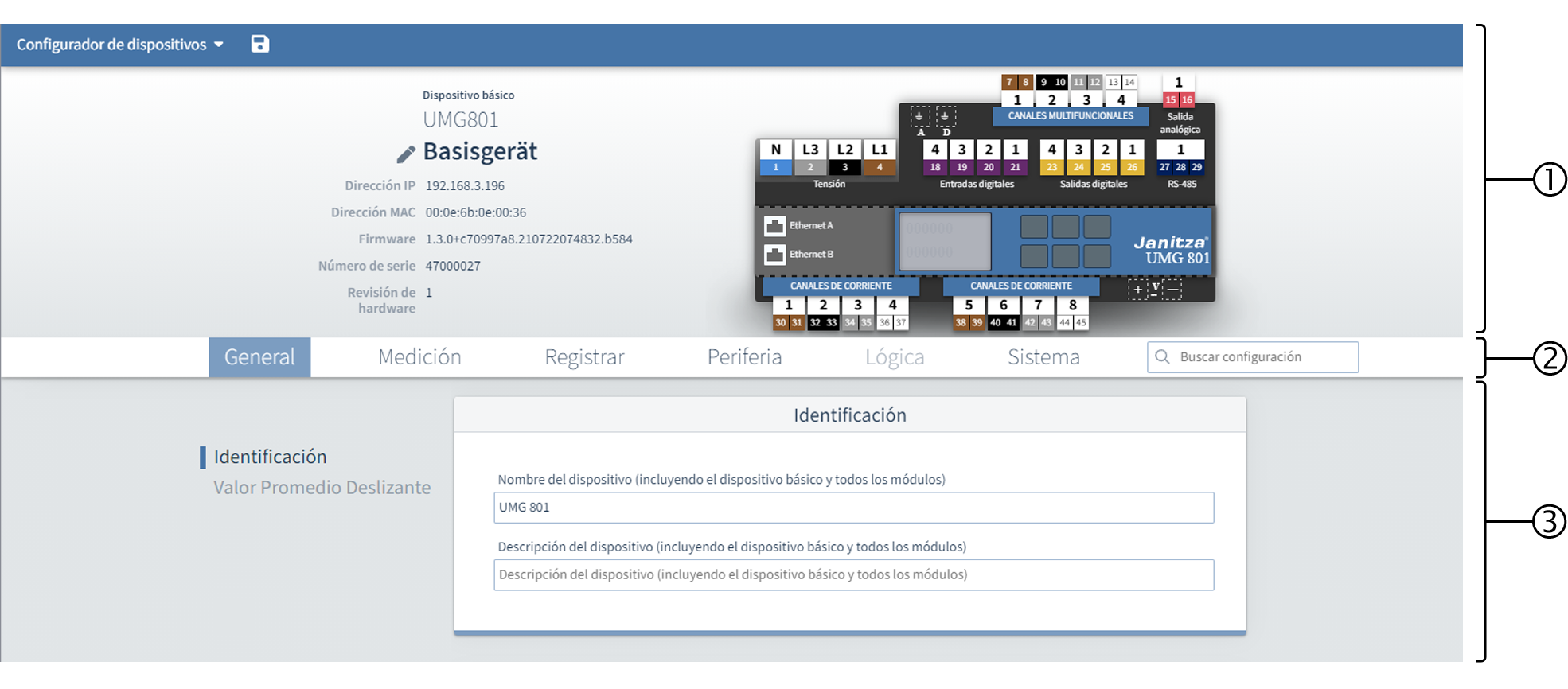Click serial number 47000027

tap(452, 266)
